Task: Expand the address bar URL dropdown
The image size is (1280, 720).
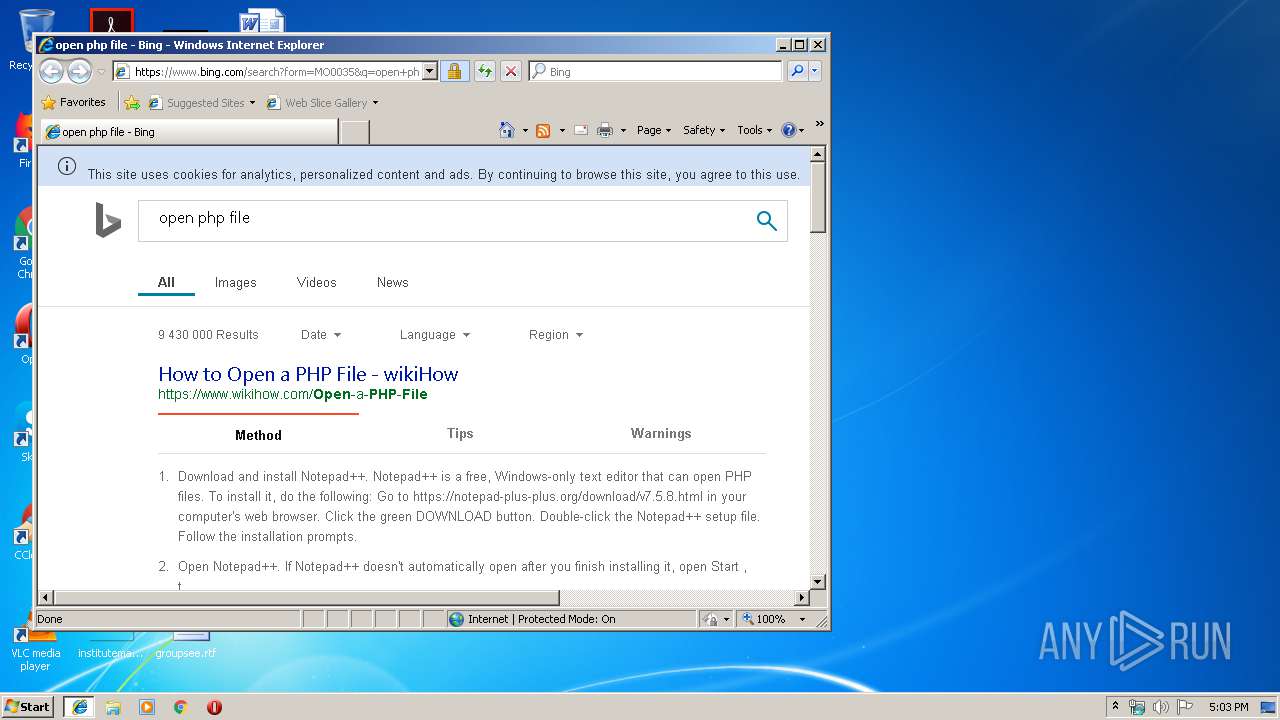Action: click(x=430, y=71)
